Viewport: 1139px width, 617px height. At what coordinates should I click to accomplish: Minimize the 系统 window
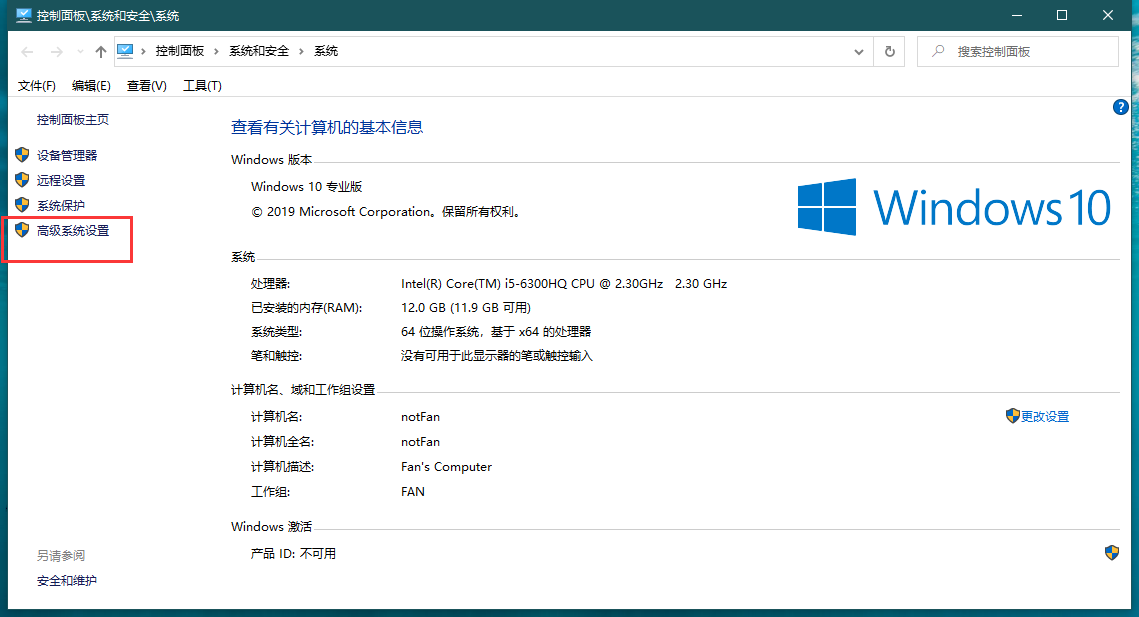(x=1017, y=15)
